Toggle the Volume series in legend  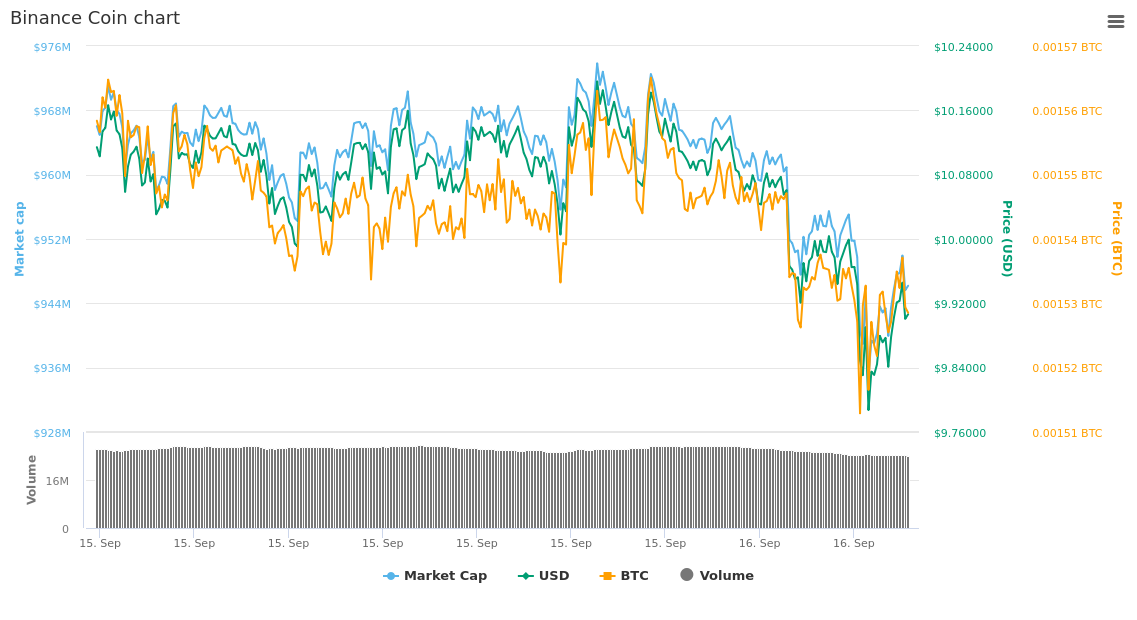pyautogui.click(x=717, y=575)
